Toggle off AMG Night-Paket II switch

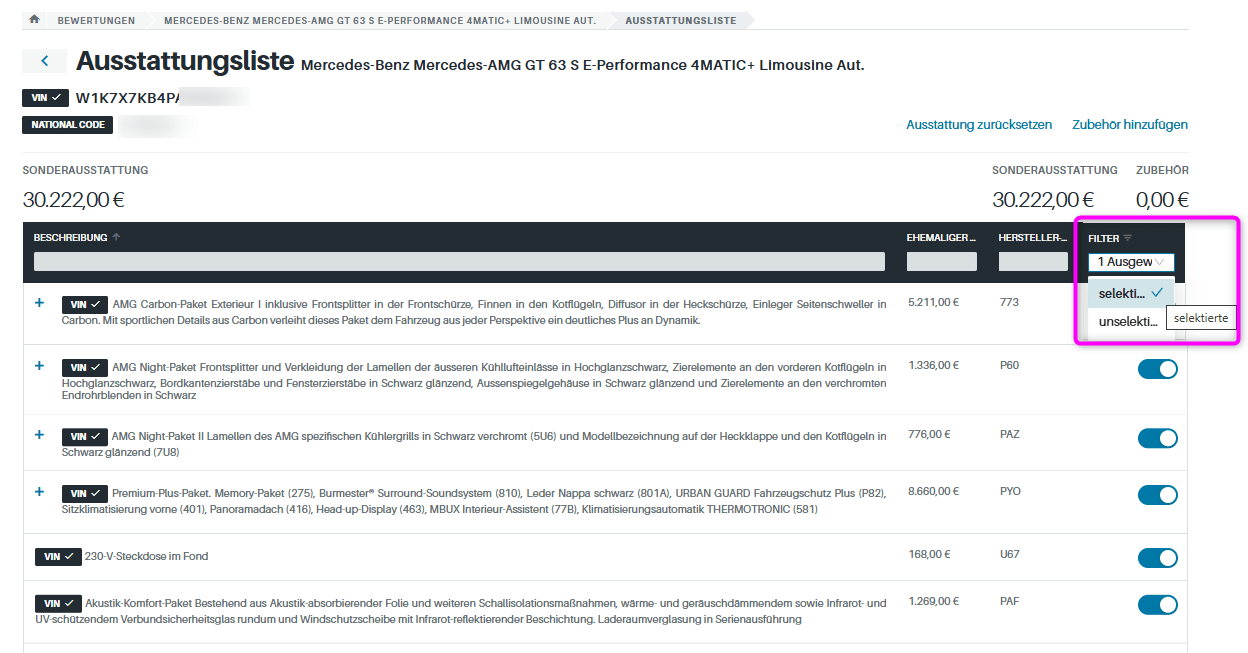pos(1158,438)
